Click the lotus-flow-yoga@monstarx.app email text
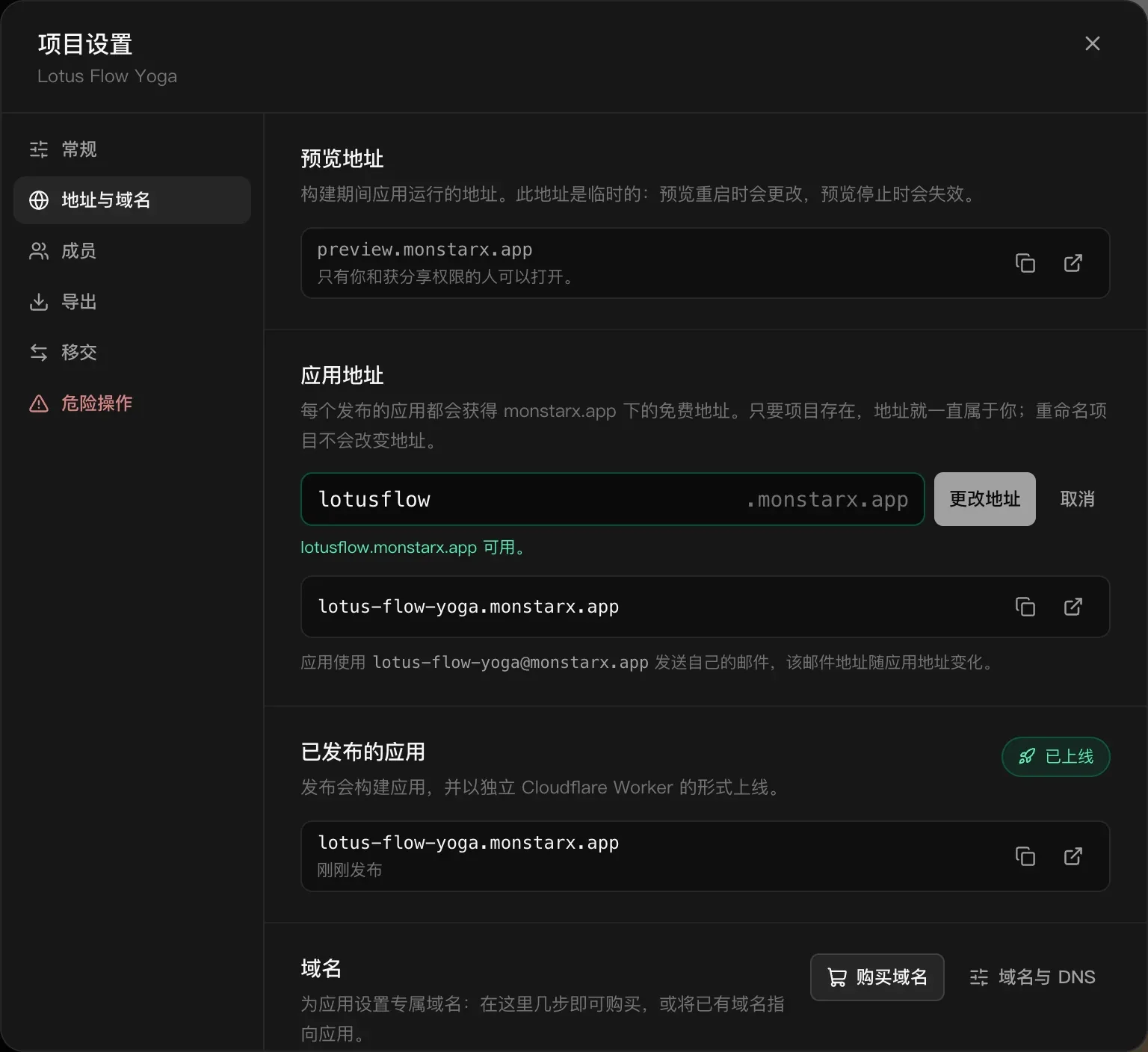The height and width of the screenshot is (1052, 1148). [x=510, y=663]
